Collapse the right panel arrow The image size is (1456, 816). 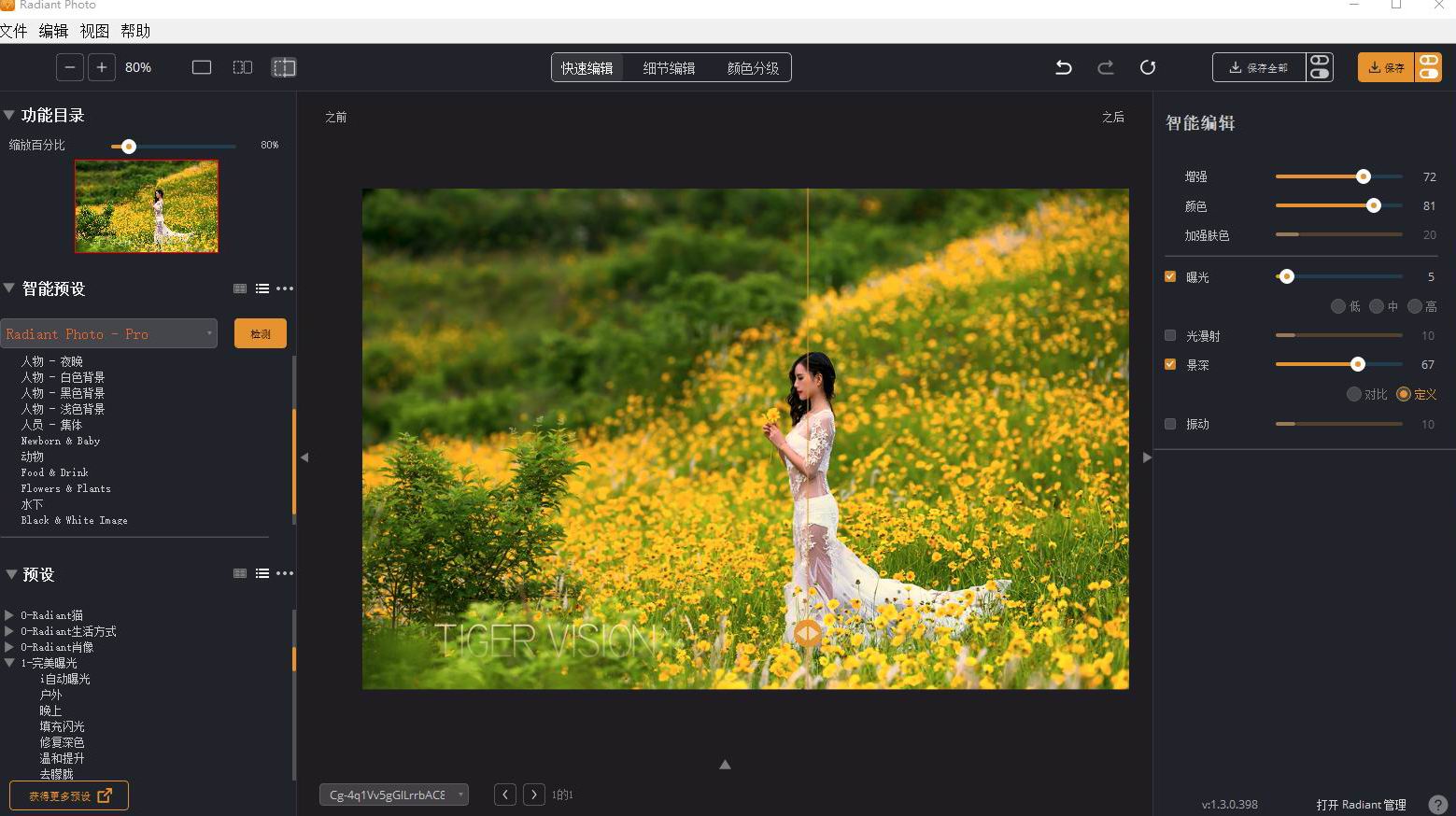point(1147,457)
